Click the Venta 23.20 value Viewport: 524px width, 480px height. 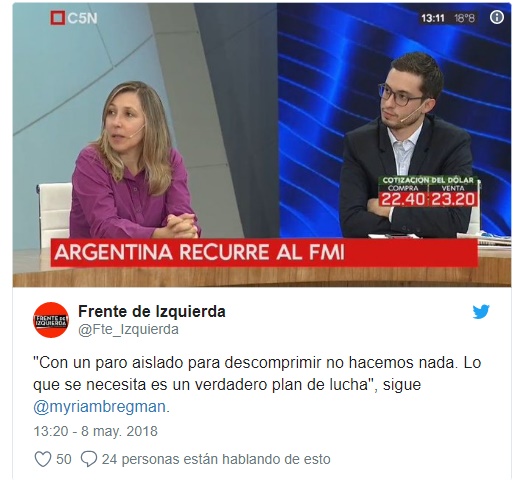click(453, 199)
